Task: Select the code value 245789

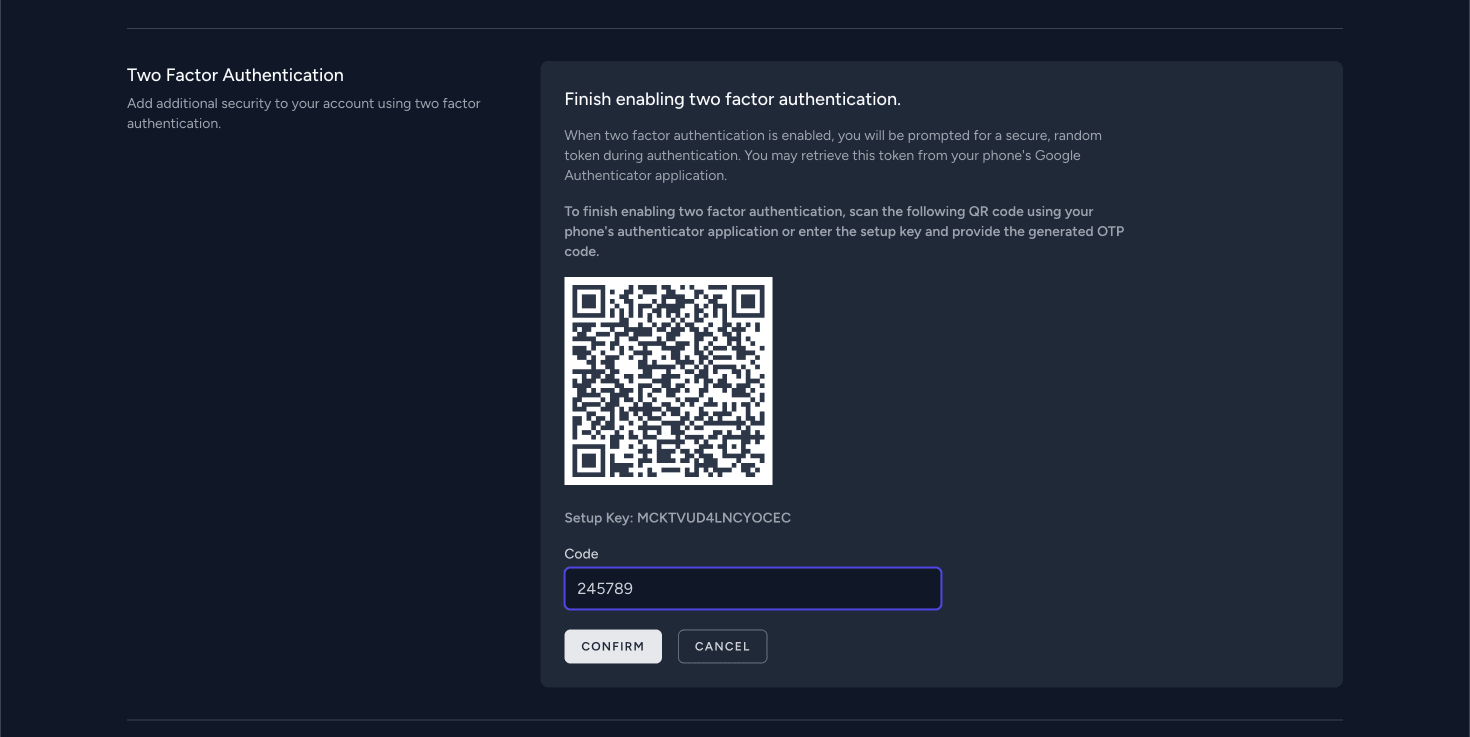Action: 605,588
